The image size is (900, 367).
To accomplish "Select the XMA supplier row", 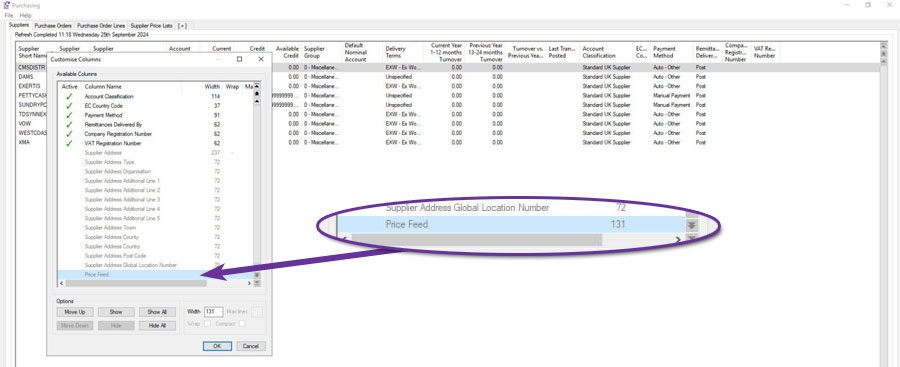I will [x=448, y=142].
